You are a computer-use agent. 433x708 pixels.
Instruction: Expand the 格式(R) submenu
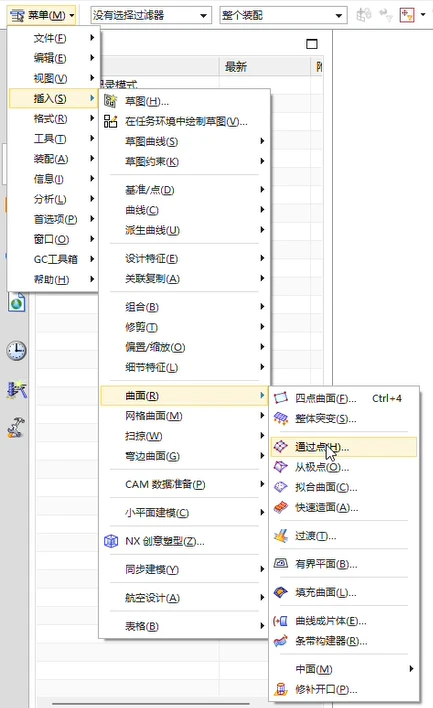[54, 119]
